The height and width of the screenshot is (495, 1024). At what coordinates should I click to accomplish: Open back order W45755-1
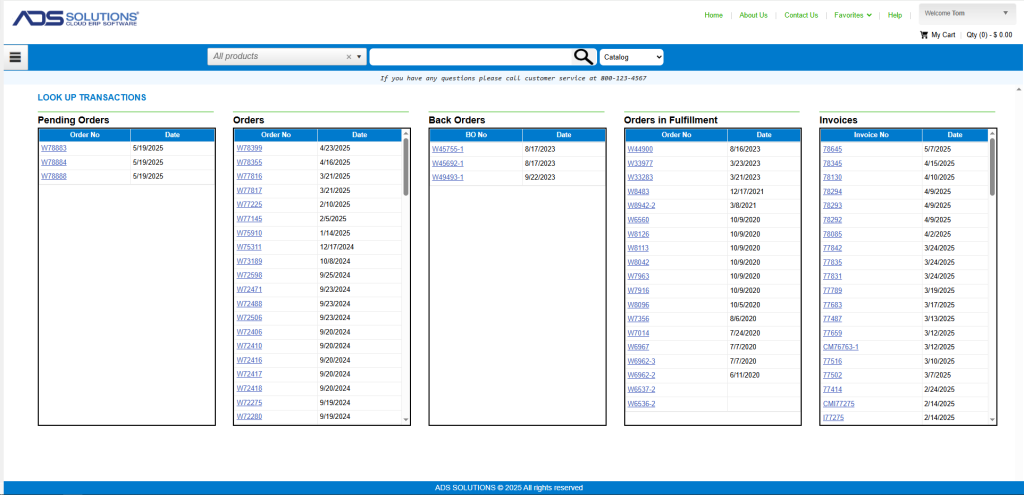pos(448,149)
